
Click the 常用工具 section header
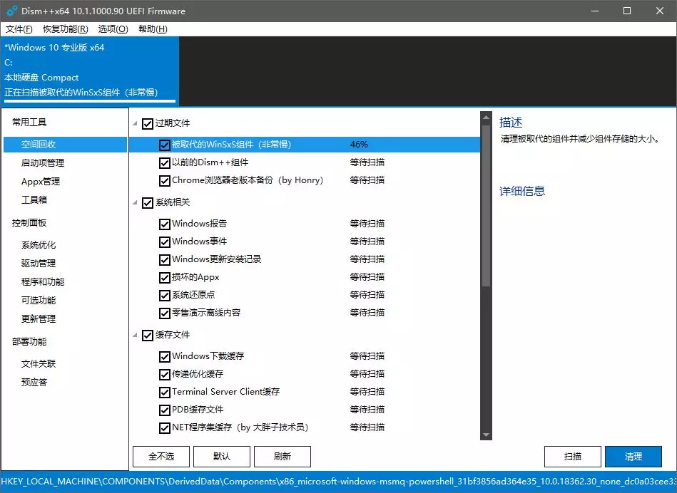29,122
